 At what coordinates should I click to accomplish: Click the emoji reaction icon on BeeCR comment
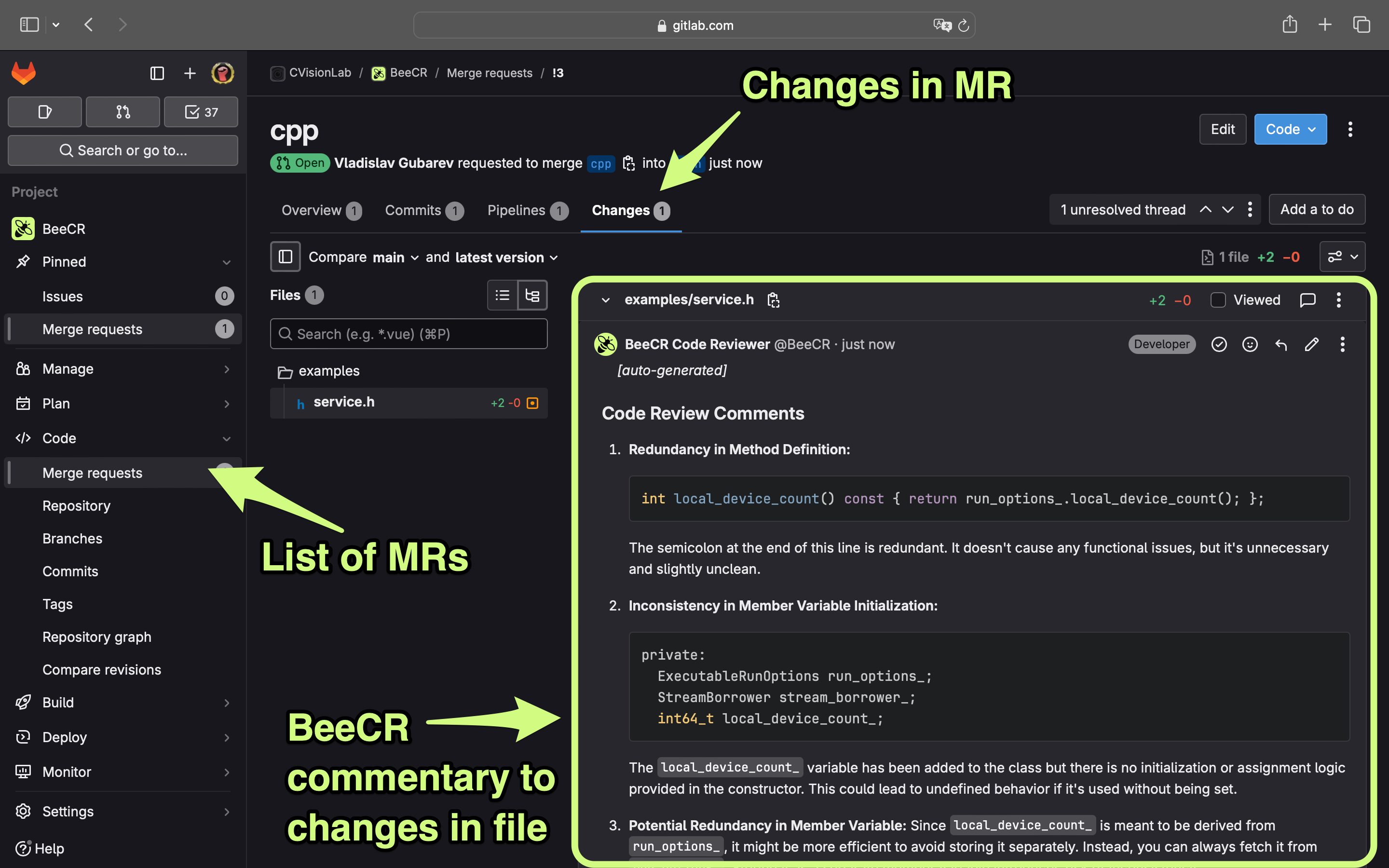[1250, 343]
